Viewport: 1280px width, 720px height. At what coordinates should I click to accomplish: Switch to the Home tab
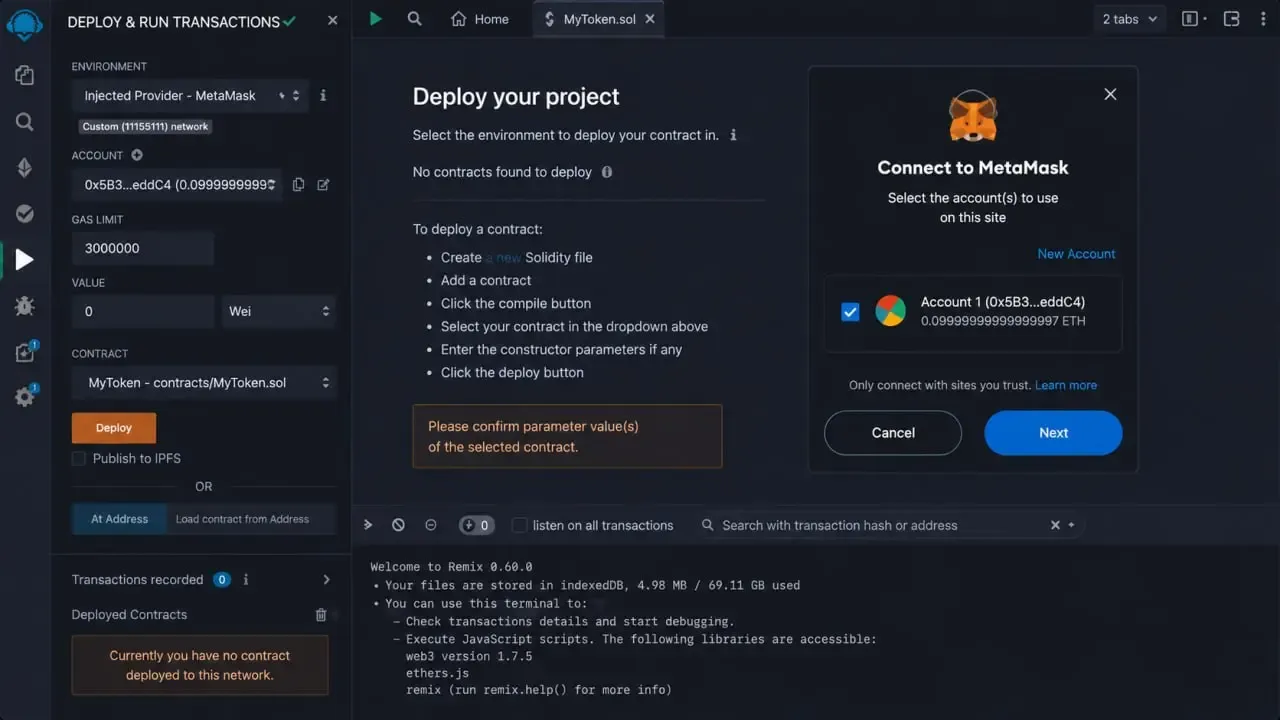(x=479, y=19)
